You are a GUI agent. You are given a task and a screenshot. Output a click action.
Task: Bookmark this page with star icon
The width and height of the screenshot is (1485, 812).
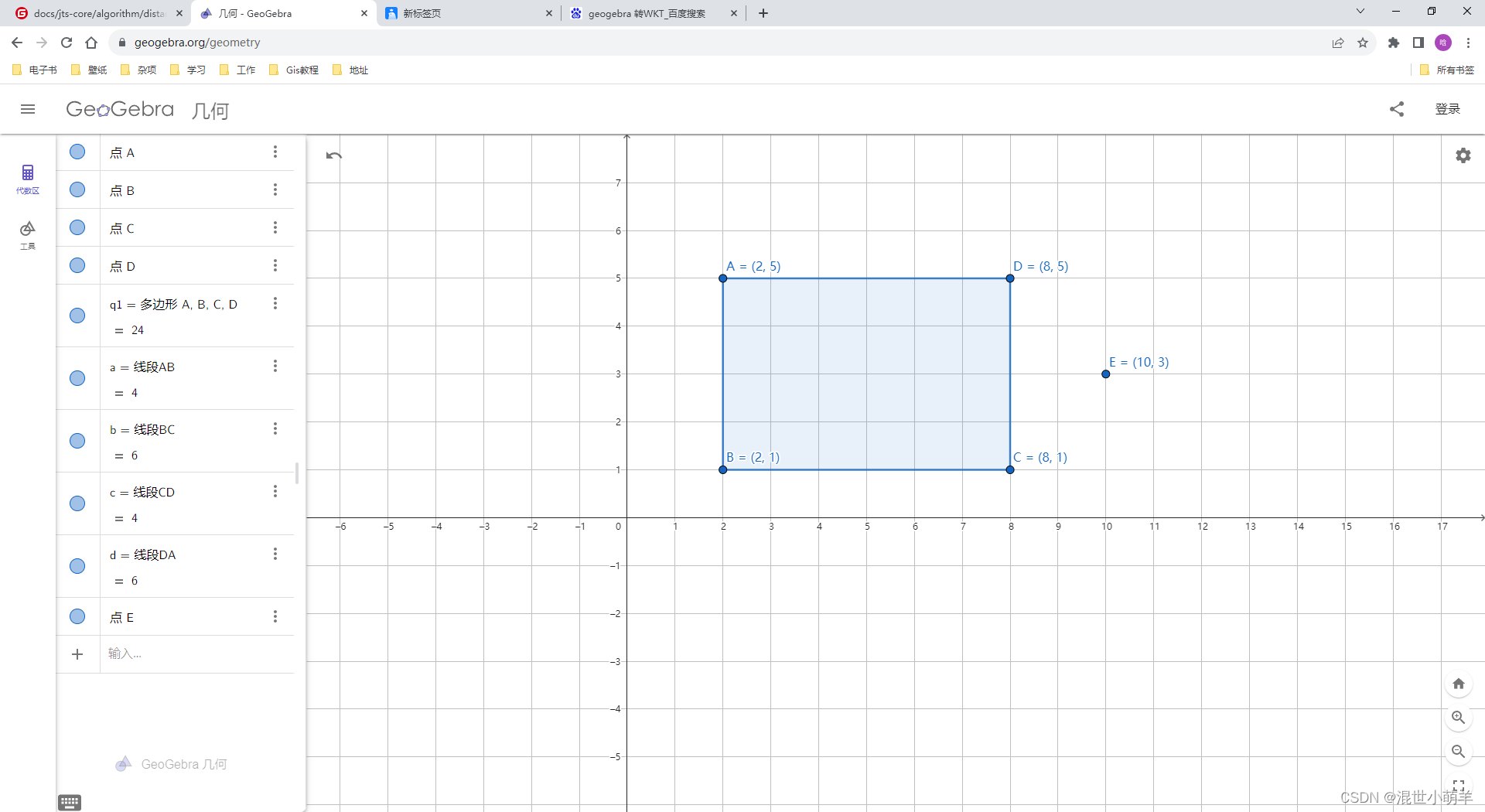pos(1363,43)
